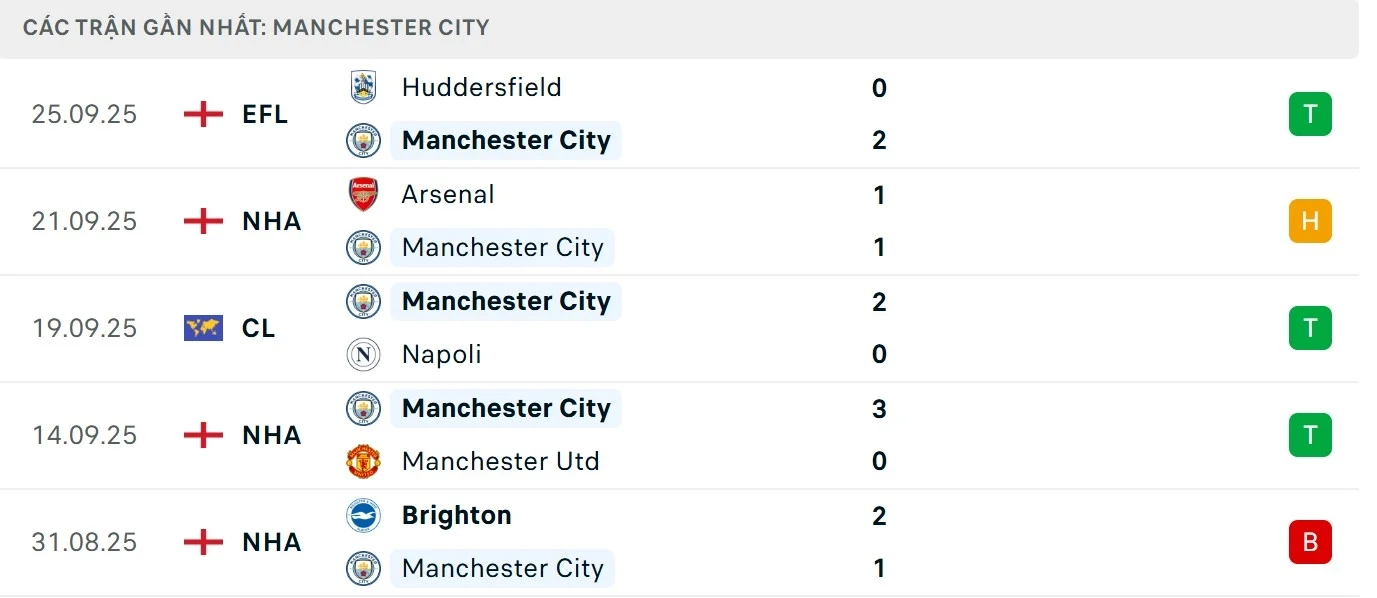Click the green T badge for the Huddersfield match

pyautogui.click(x=1310, y=113)
